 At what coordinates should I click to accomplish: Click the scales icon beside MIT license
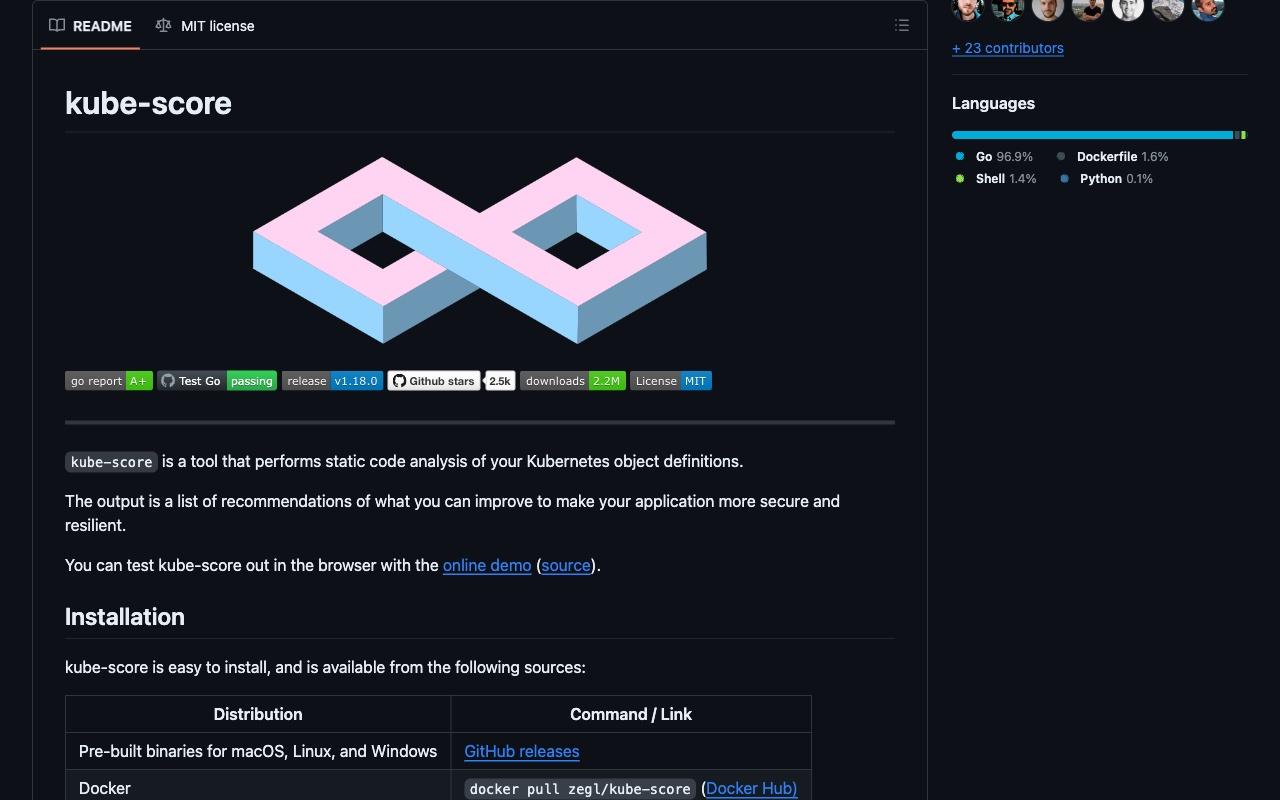(x=163, y=26)
